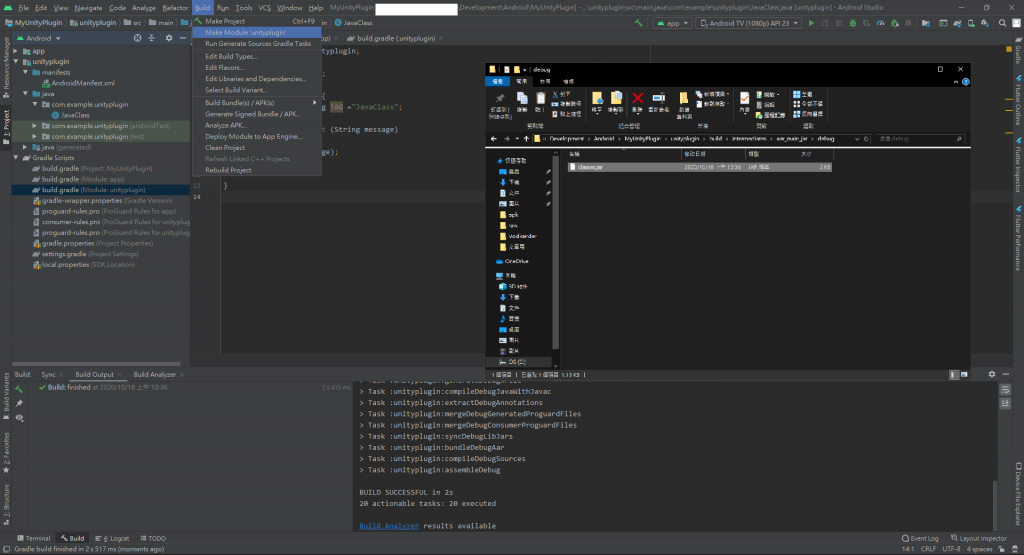Viewport: 1024px width, 555px height.
Task: Open the SDK Manager toolbar icon
Action: point(985,23)
